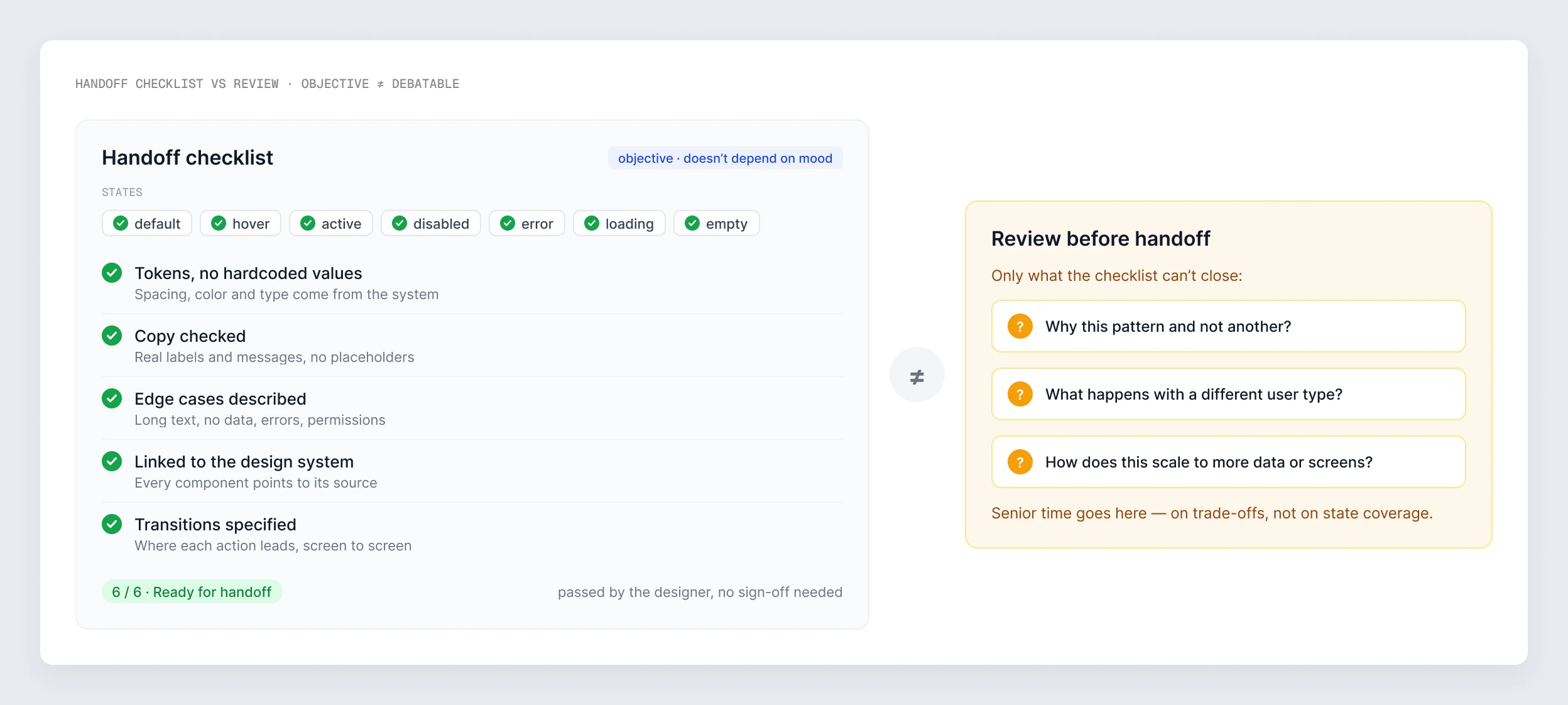Image resolution: width=1568 pixels, height=705 pixels.
Task: Select the 'empty' state chip
Action: pos(717,223)
